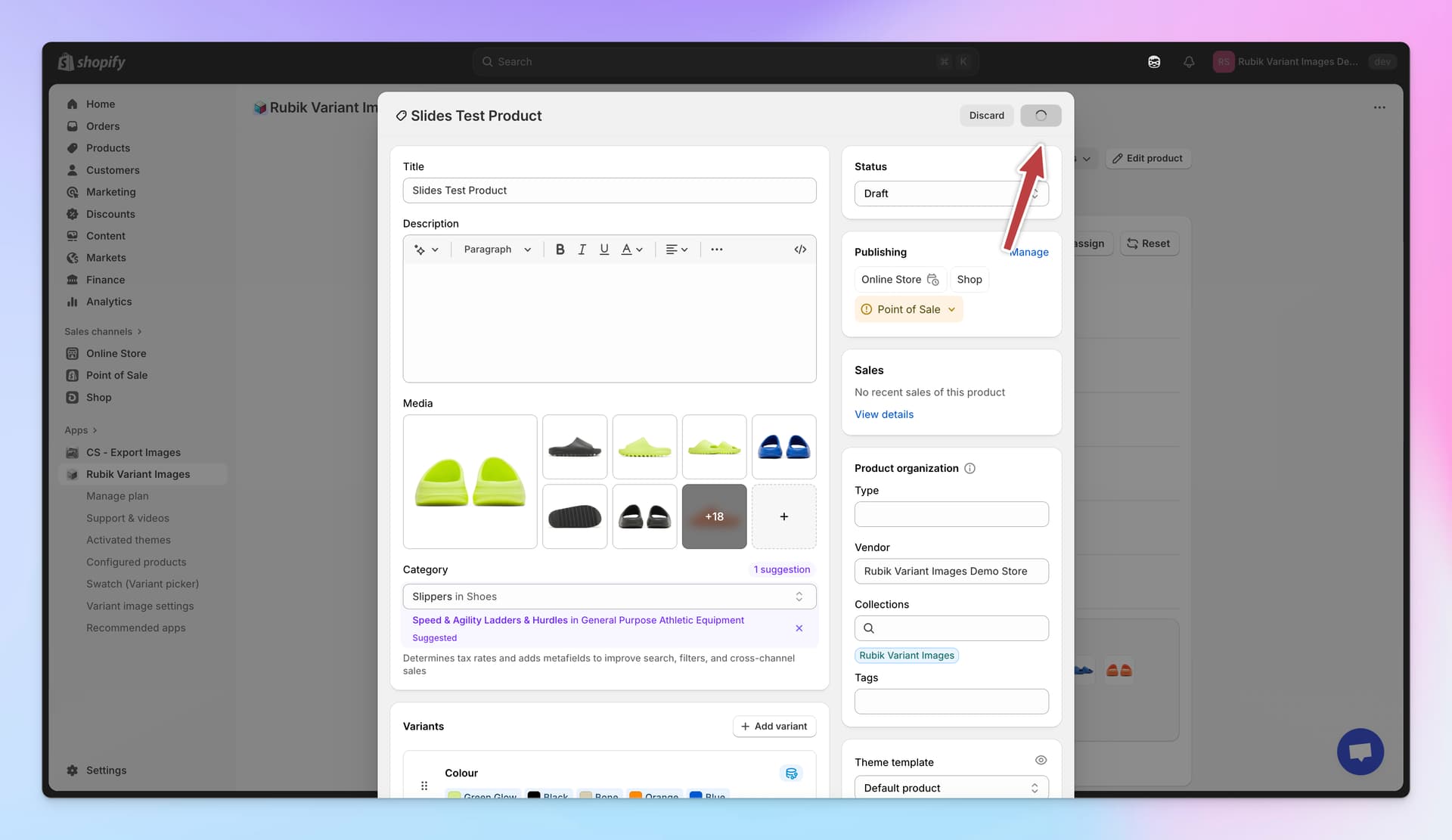
Task: Click the View details link
Action: [x=883, y=414]
